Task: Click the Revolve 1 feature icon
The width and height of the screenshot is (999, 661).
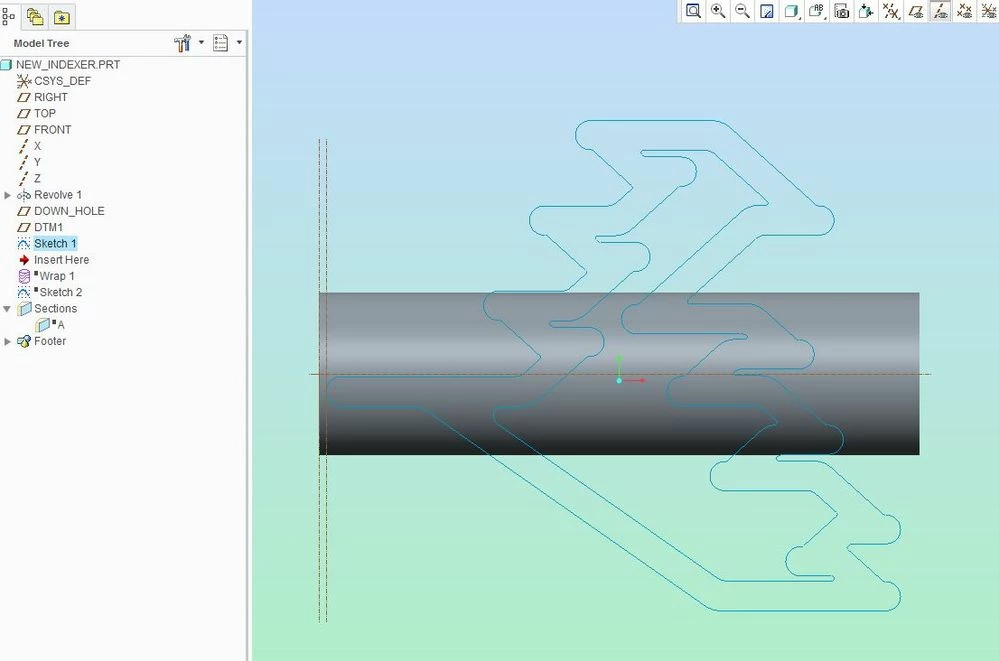Action: pyautogui.click(x=24, y=195)
